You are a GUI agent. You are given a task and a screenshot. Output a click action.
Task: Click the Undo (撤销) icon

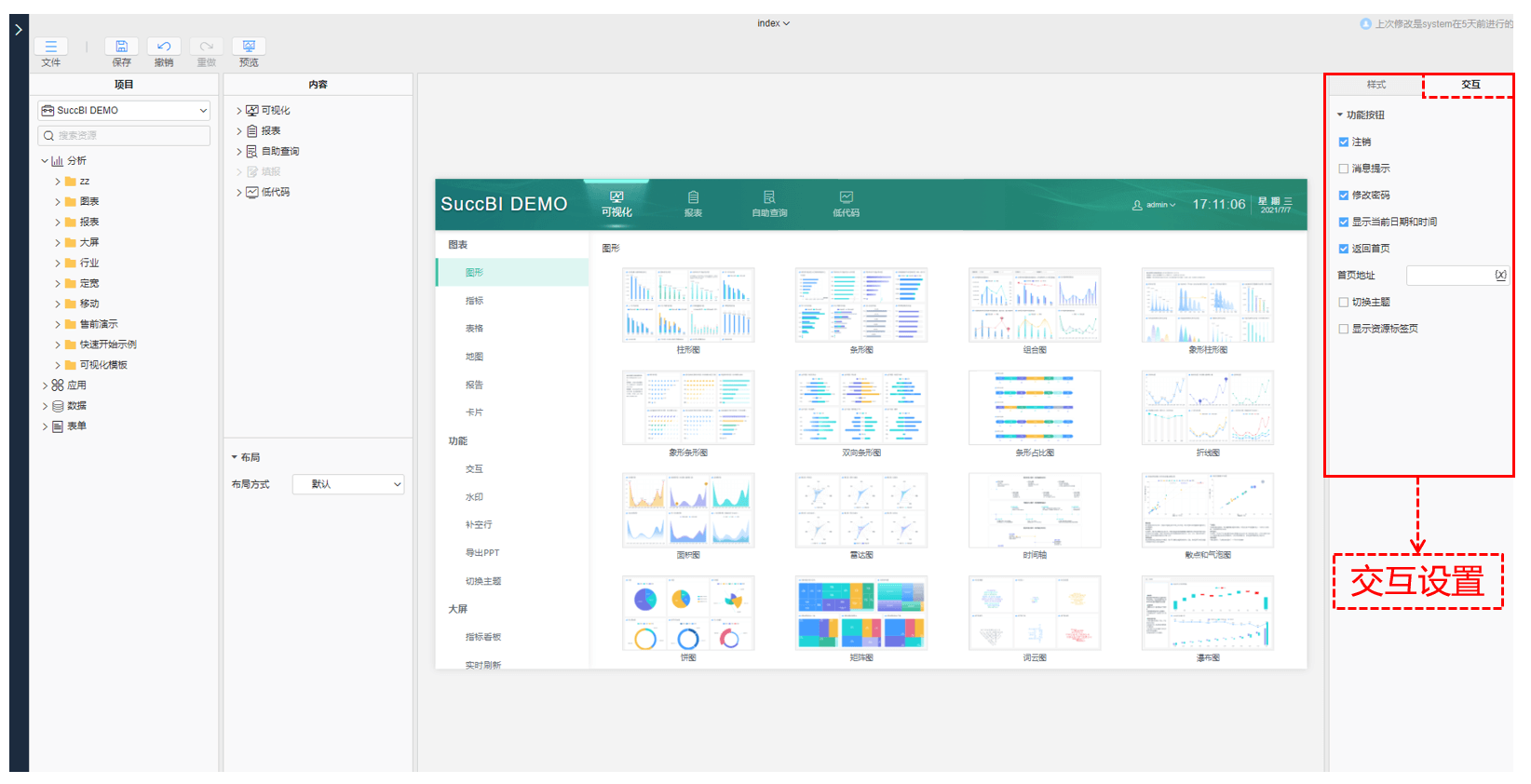164,47
